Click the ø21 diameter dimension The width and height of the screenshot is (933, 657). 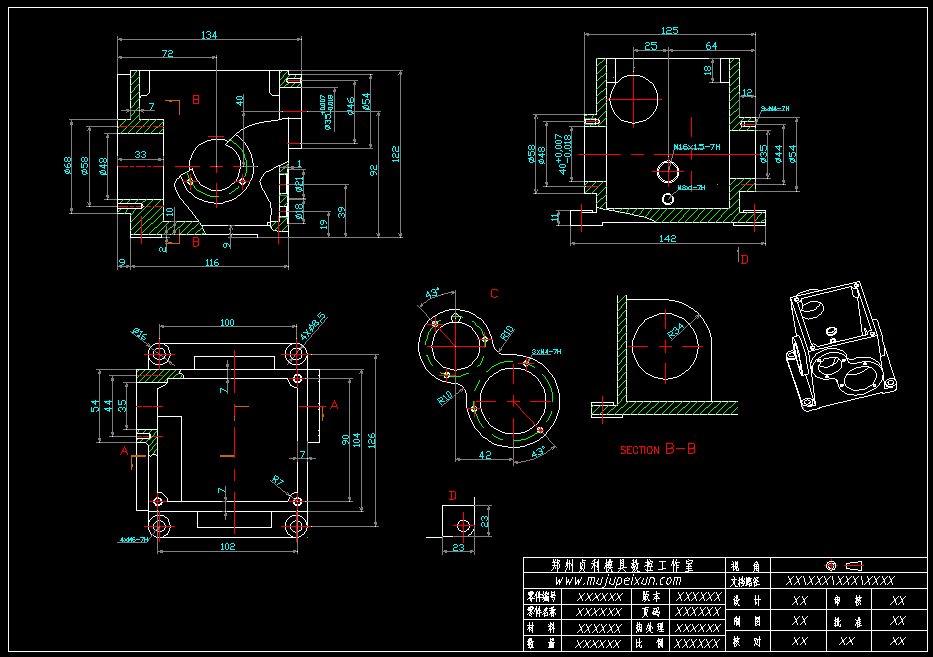(299, 184)
